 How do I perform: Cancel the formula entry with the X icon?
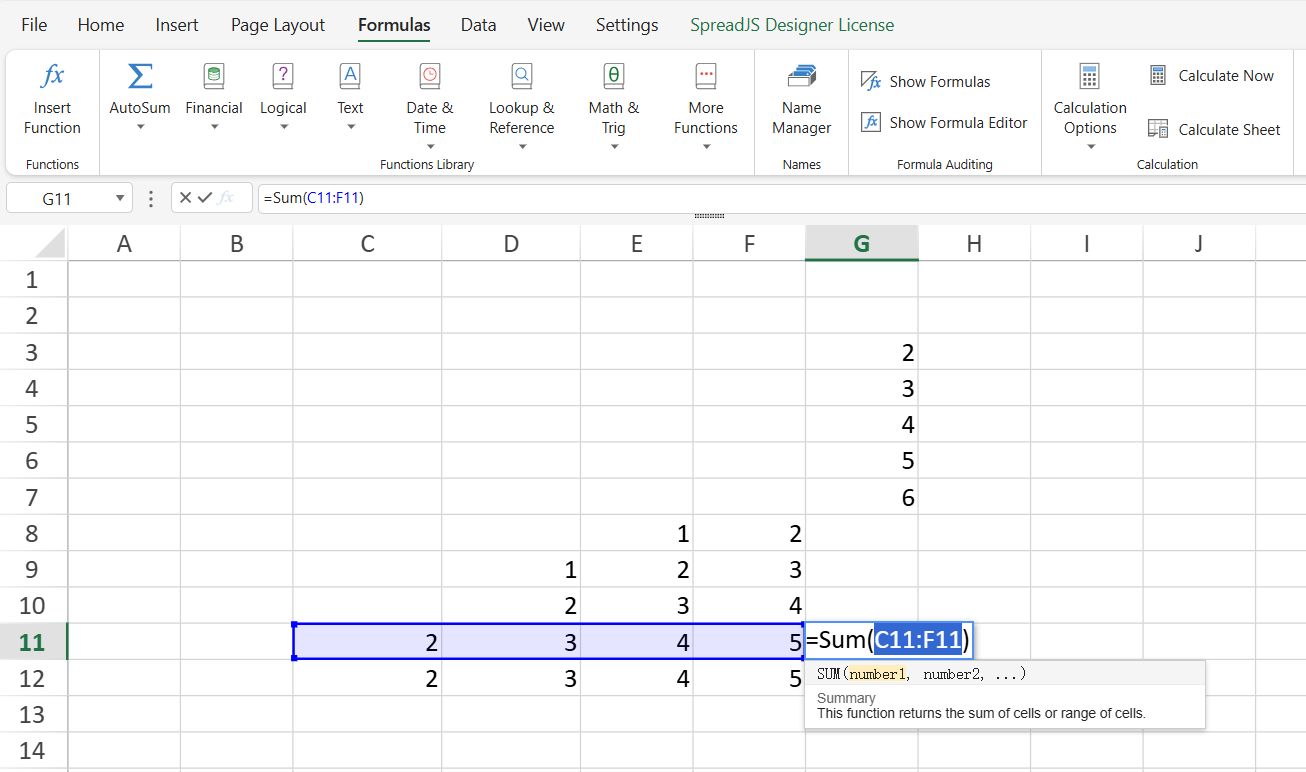[185, 198]
